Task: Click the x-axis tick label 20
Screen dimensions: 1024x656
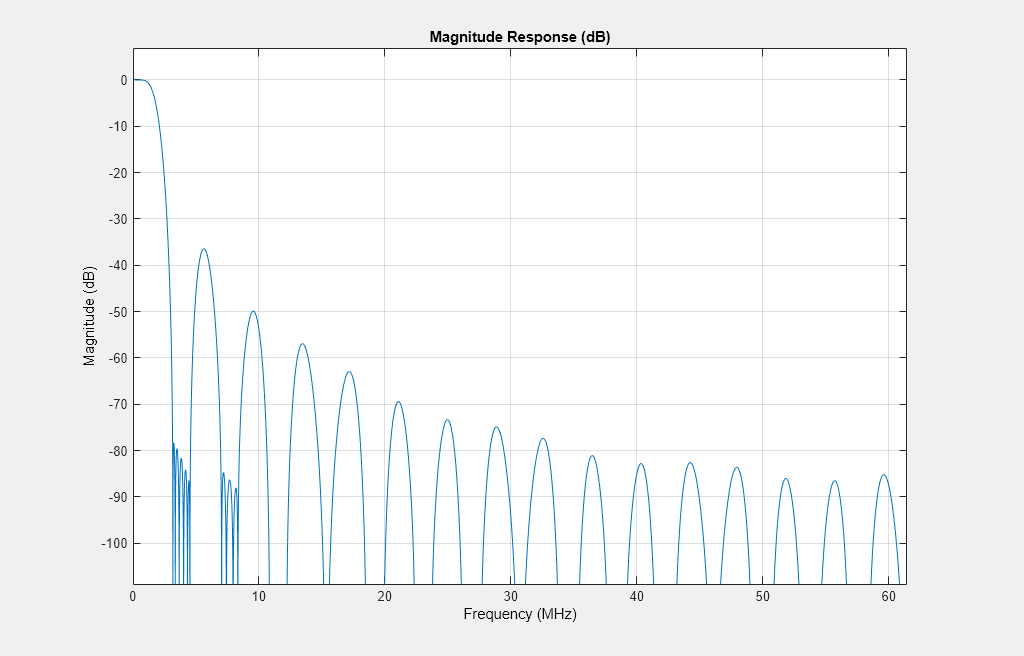Action: point(385,597)
